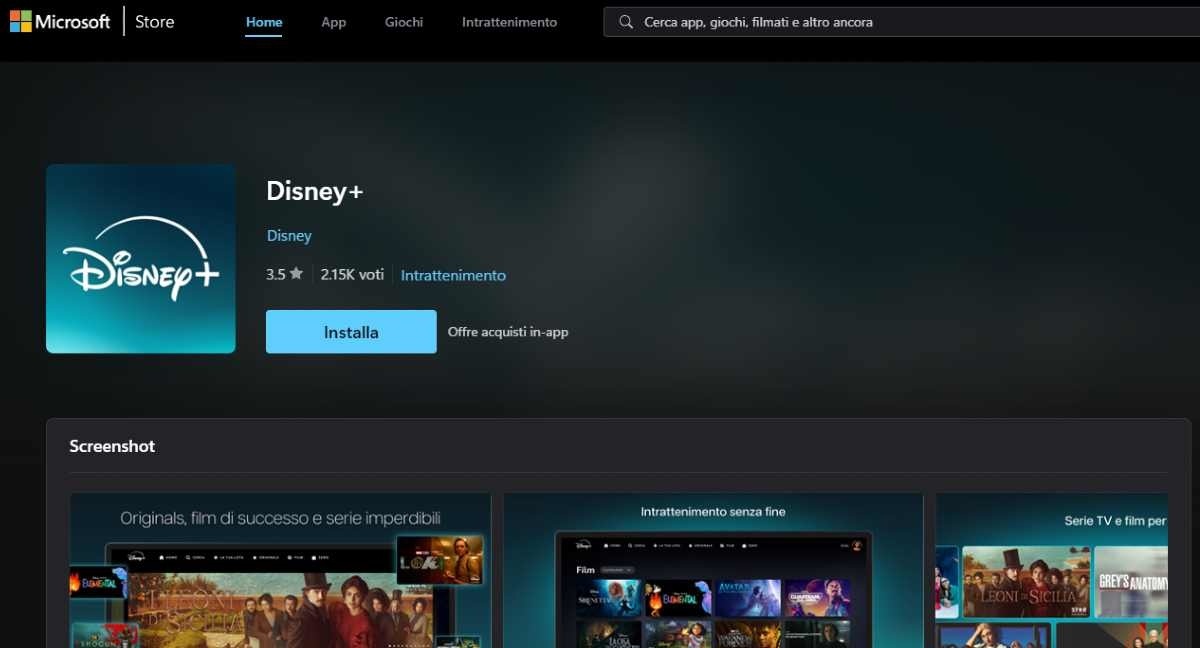Open the Serie TV e film screenshot
1200x648 pixels.
1052,570
